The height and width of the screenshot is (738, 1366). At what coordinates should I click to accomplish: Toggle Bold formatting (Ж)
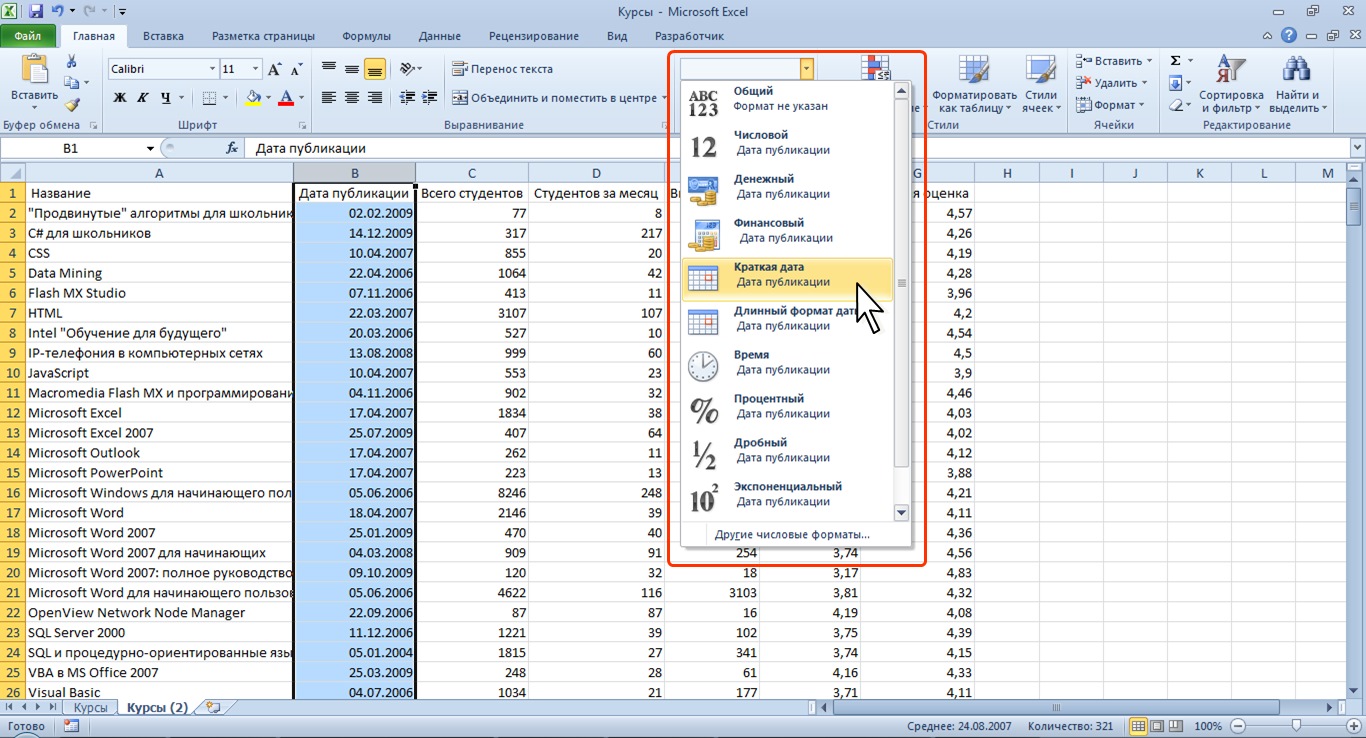coord(120,98)
